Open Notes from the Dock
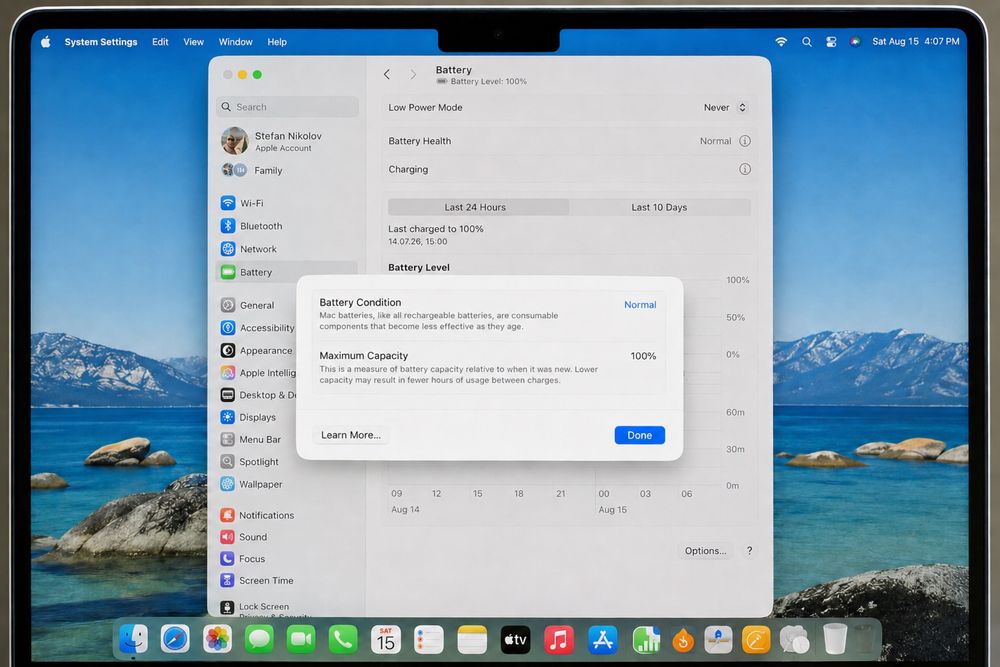1000x667 pixels. pyautogui.click(x=472, y=638)
